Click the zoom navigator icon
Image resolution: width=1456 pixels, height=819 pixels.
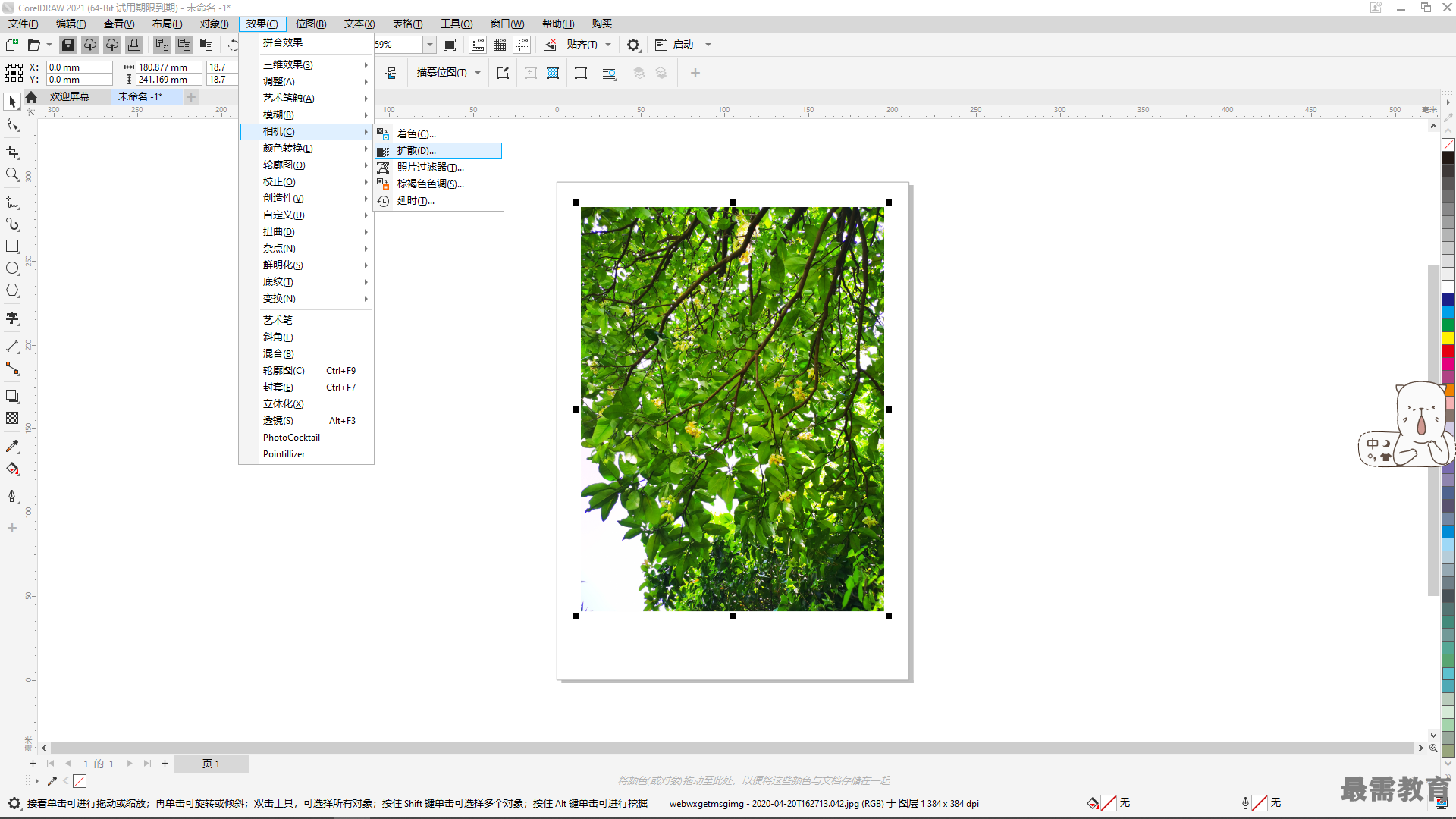(1433, 748)
